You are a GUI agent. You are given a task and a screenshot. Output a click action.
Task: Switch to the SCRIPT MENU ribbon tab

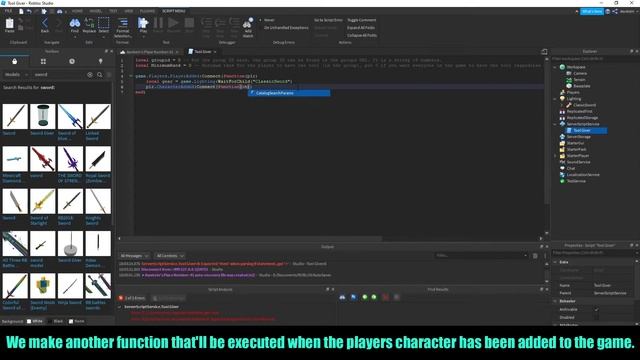point(173,11)
